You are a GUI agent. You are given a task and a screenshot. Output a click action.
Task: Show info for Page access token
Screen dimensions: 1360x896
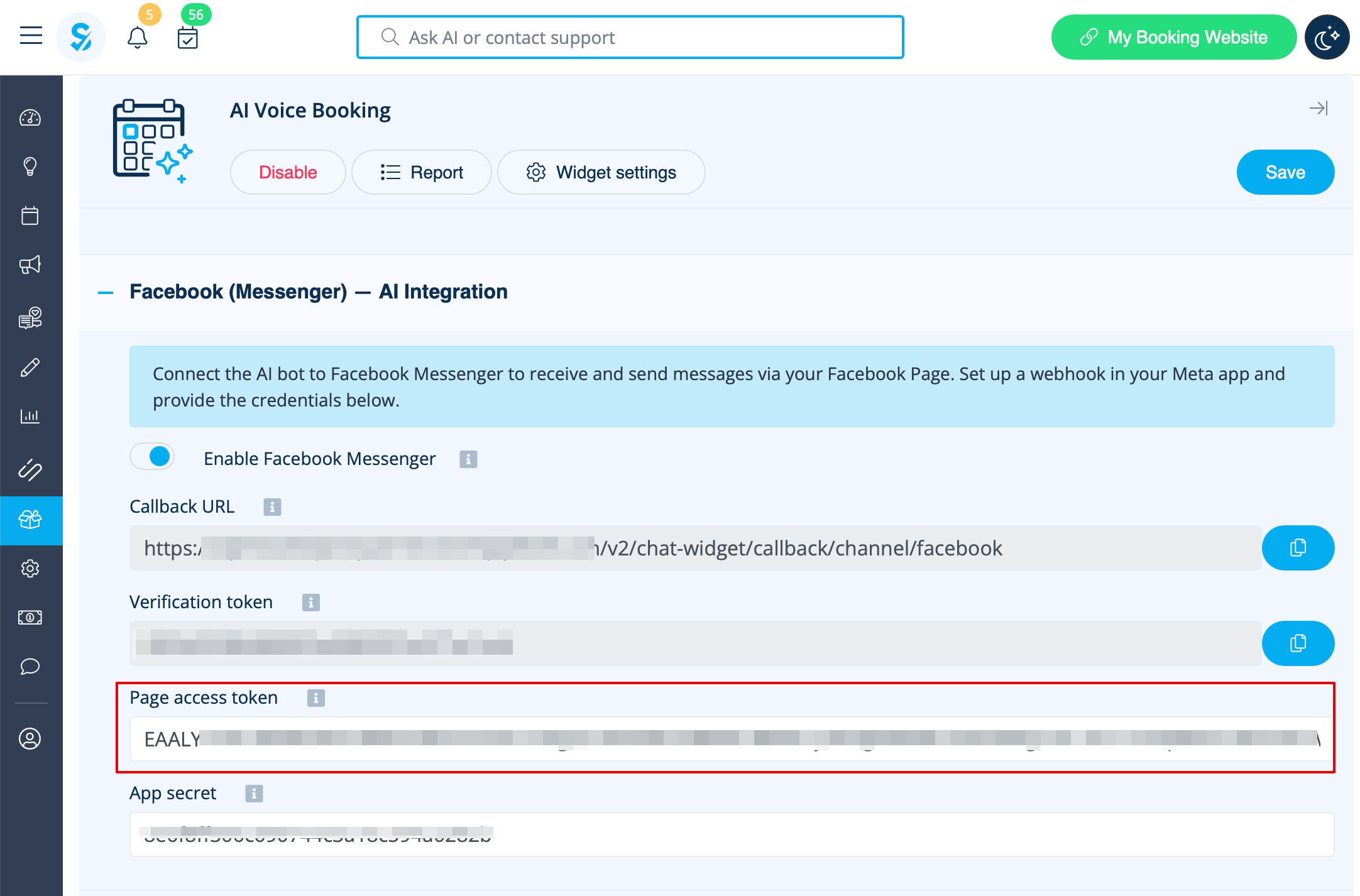(315, 698)
